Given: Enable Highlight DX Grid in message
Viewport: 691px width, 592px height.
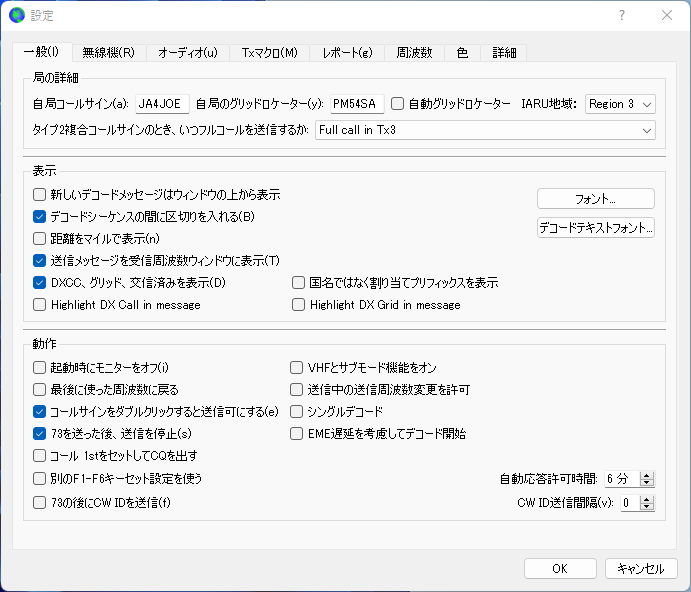Looking at the screenshot, I should (298, 305).
